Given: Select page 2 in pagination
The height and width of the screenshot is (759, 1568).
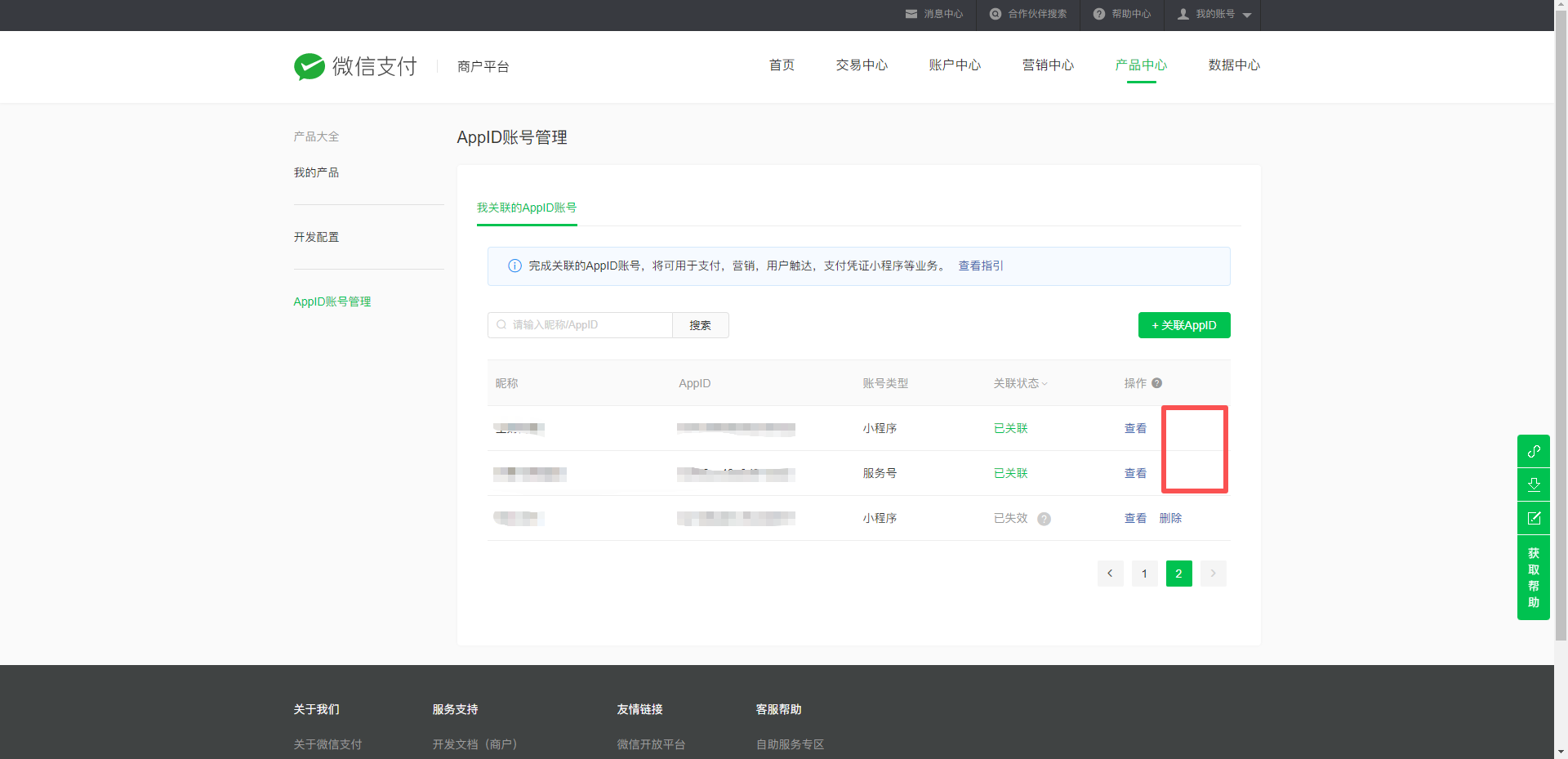Looking at the screenshot, I should [1178, 574].
